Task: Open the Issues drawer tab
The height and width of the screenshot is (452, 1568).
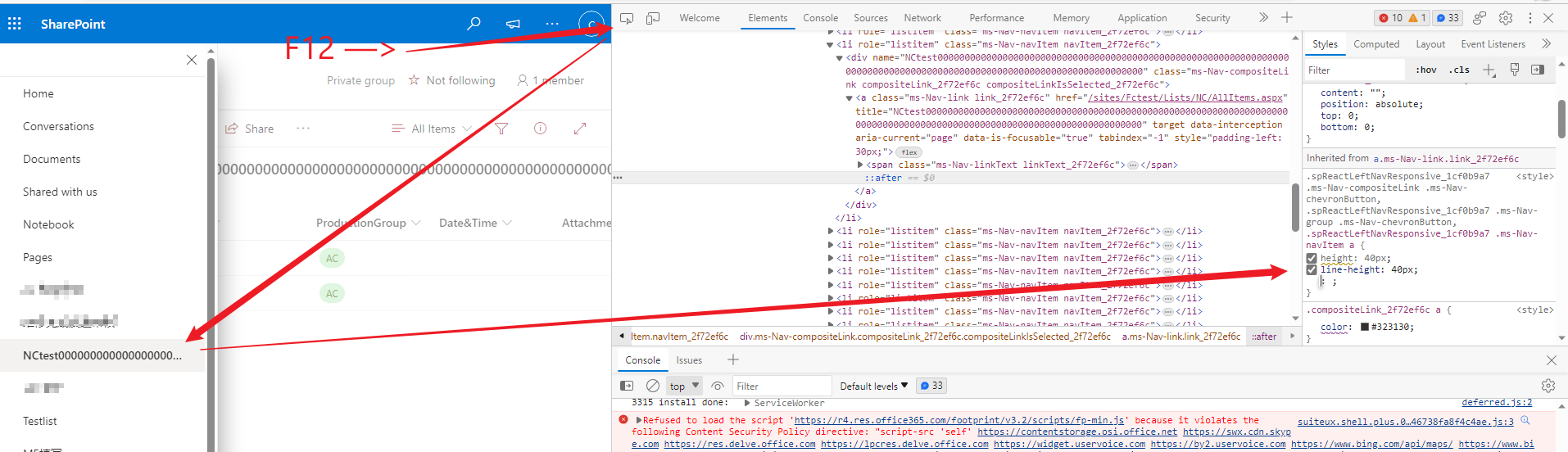Action: (689, 360)
